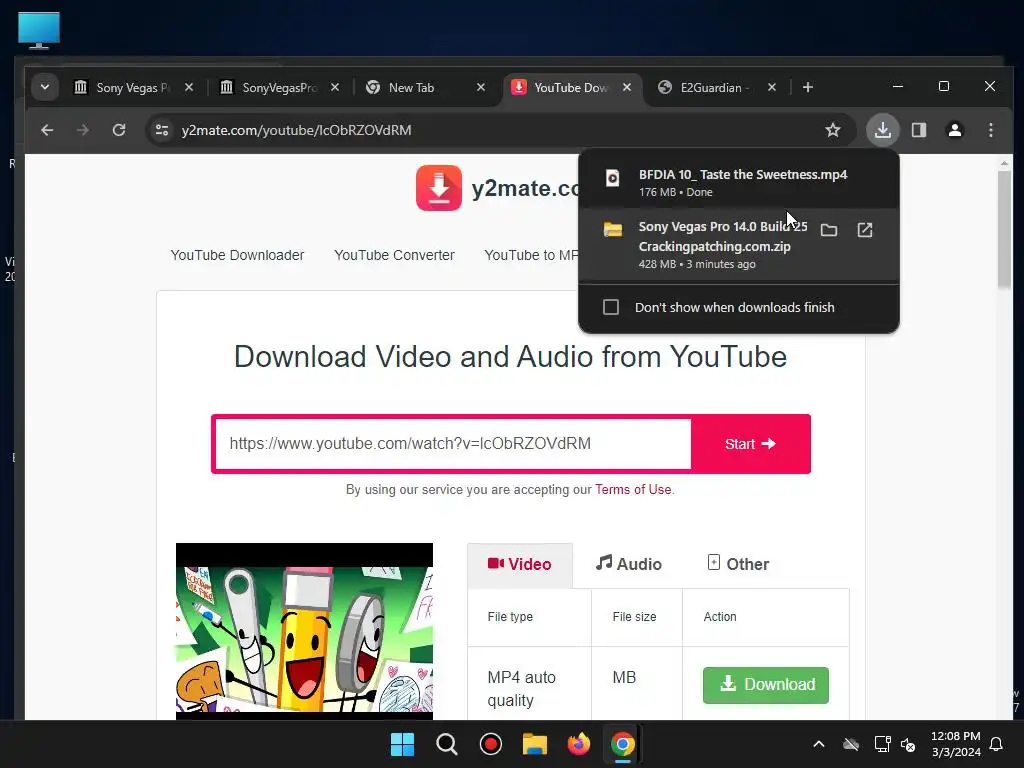The image size is (1024, 768).
Task: Open the notification bell in system tray
Action: (x=996, y=744)
